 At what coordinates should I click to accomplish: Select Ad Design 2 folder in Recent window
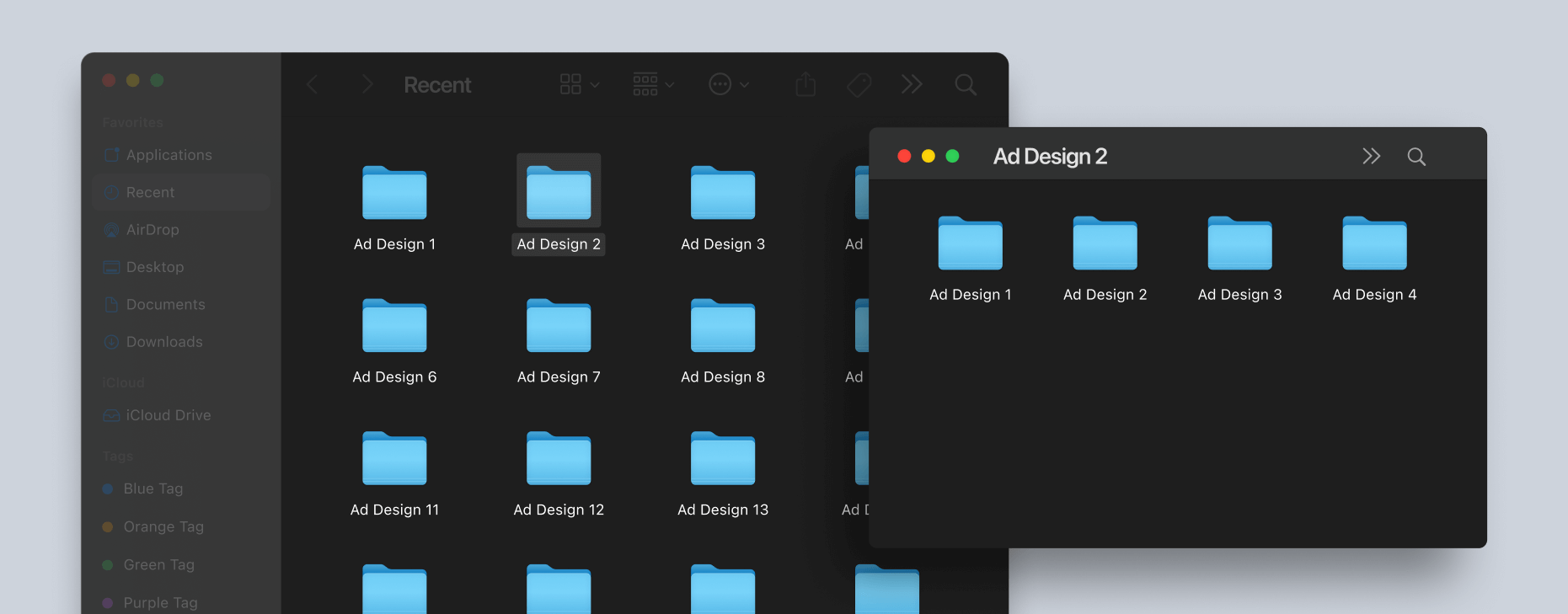pos(559,193)
